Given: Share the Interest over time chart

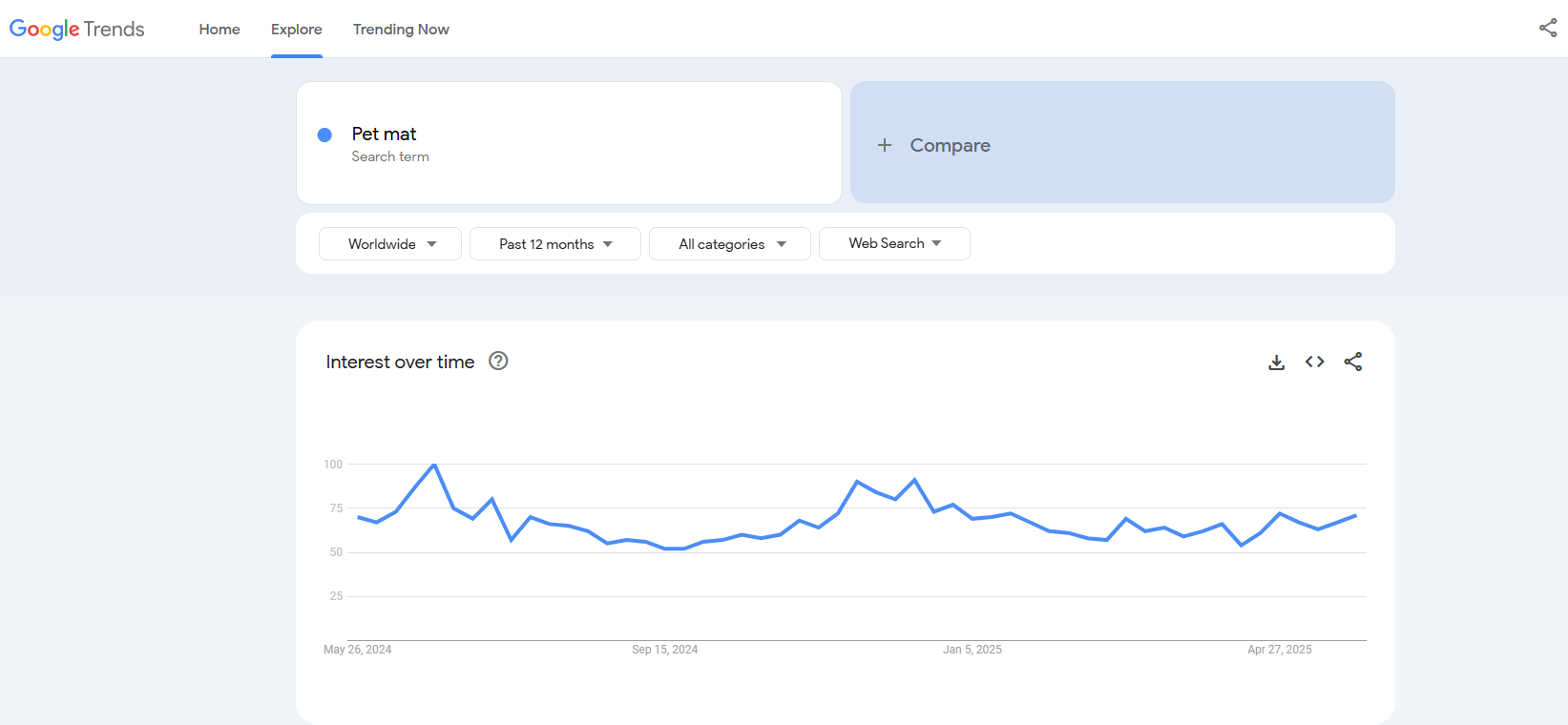Looking at the screenshot, I should coord(1353,362).
